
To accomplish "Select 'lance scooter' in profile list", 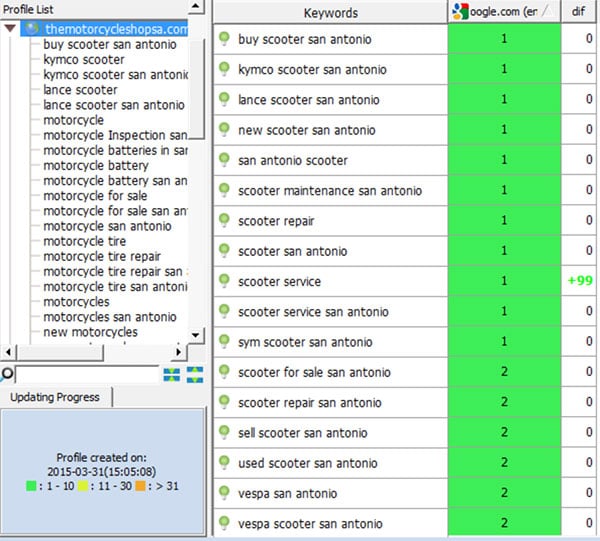I will 80,90.
